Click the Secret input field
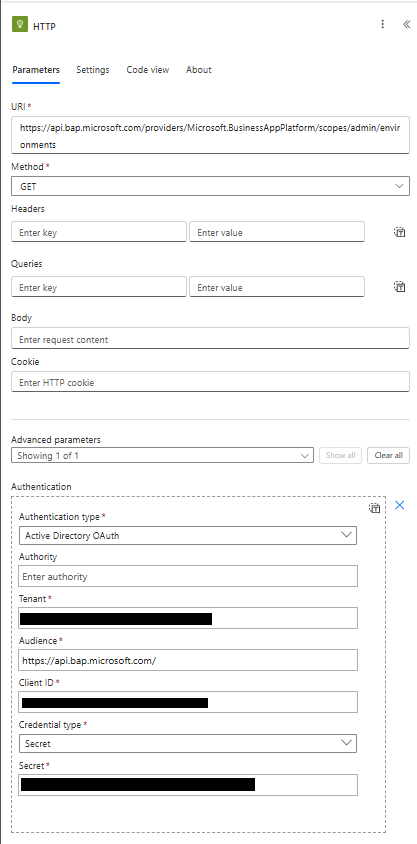Image resolution: width=417 pixels, height=844 pixels. click(188, 785)
